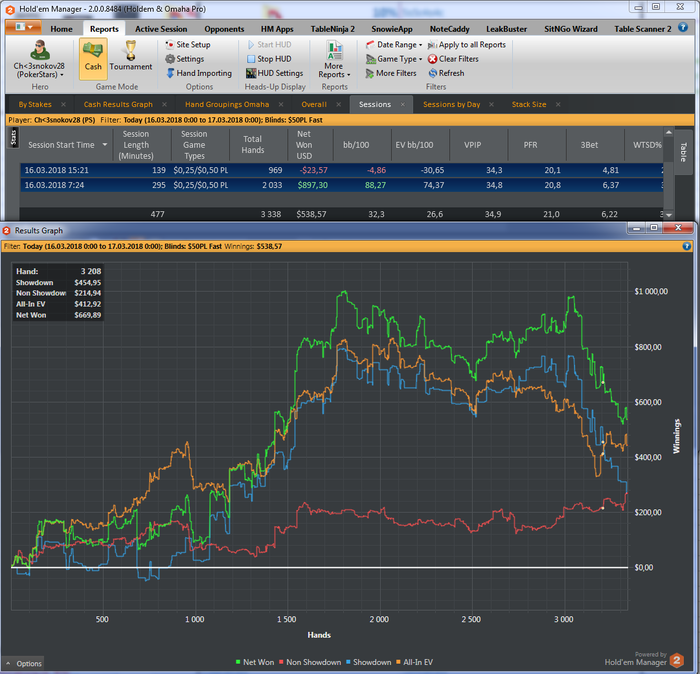This screenshot has height=674, width=700.
Task: Expand the Session Start Time column dropdown
Action: click(x=105, y=145)
